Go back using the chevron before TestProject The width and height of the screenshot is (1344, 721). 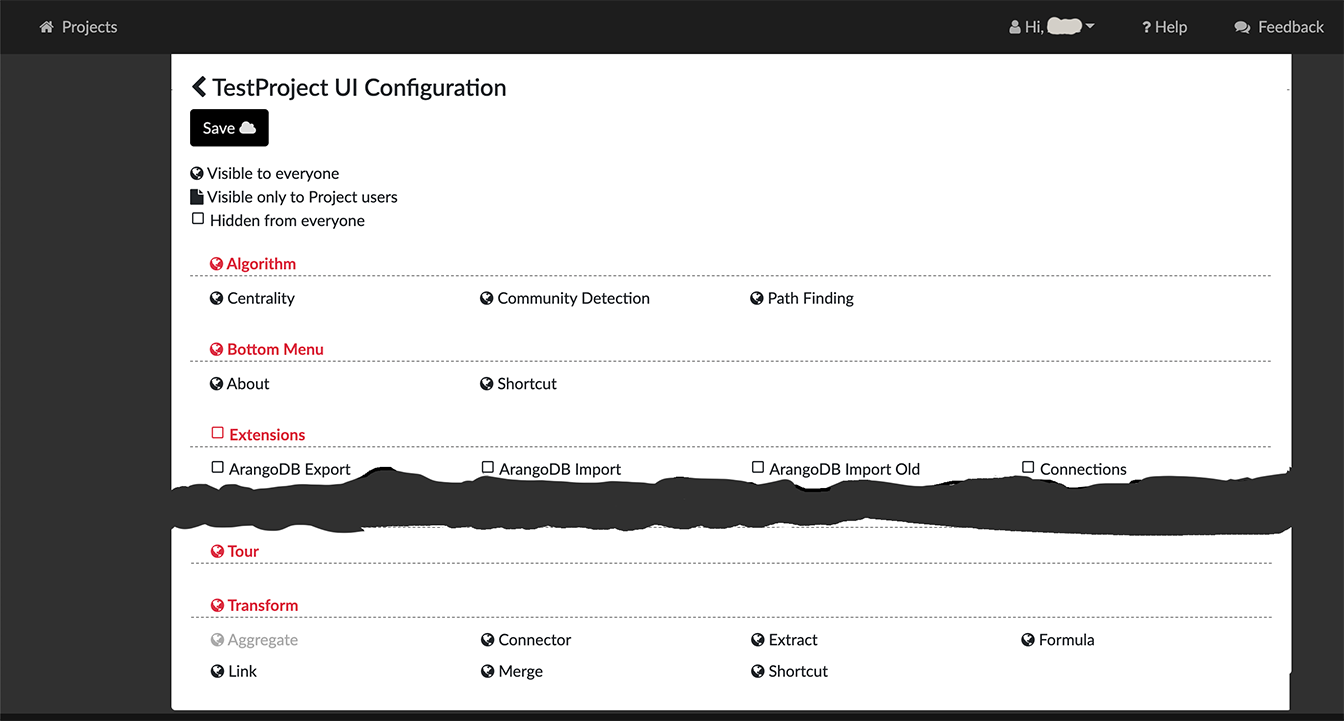pyautogui.click(x=199, y=87)
